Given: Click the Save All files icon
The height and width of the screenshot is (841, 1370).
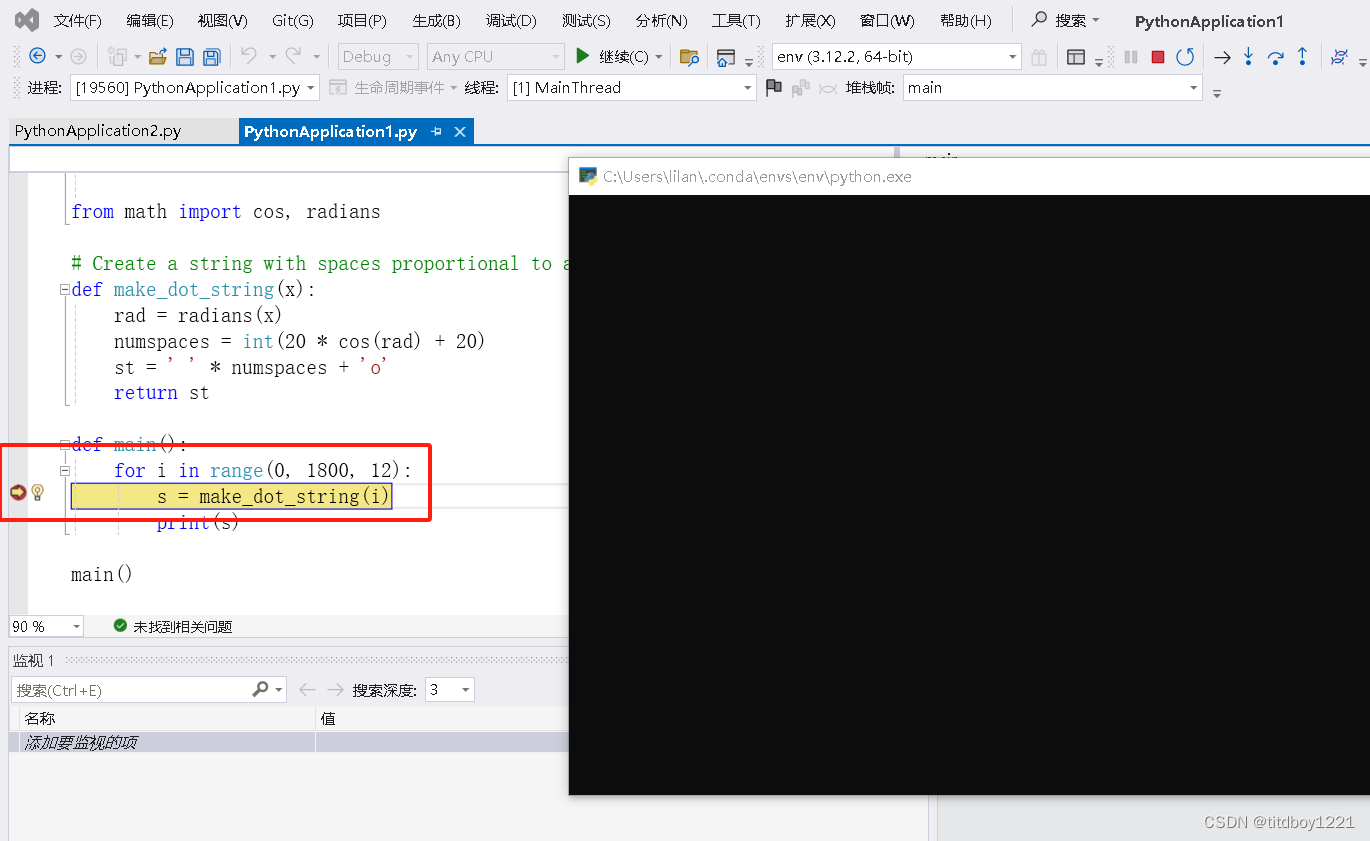Looking at the screenshot, I should pyautogui.click(x=211, y=56).
